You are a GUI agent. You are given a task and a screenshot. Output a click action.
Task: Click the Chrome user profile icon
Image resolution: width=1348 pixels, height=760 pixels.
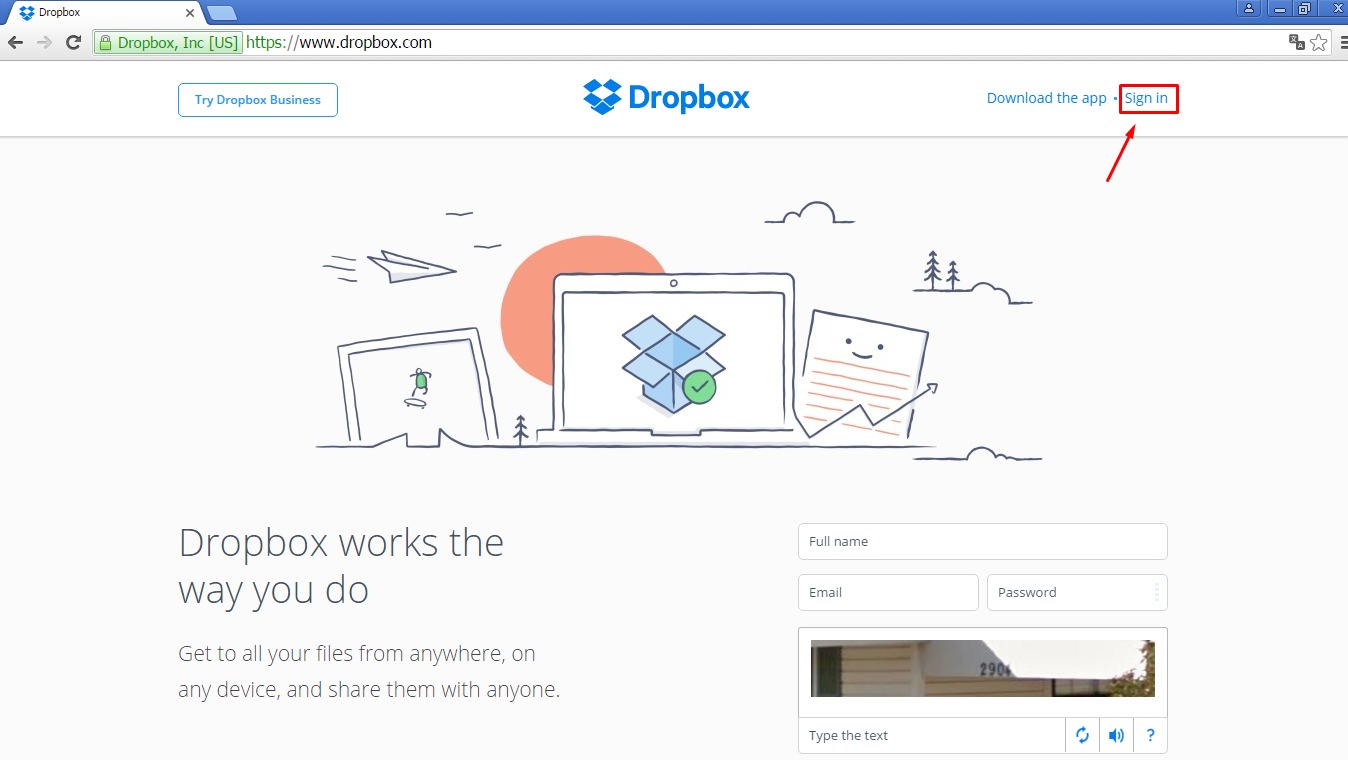click(1249, 9)
